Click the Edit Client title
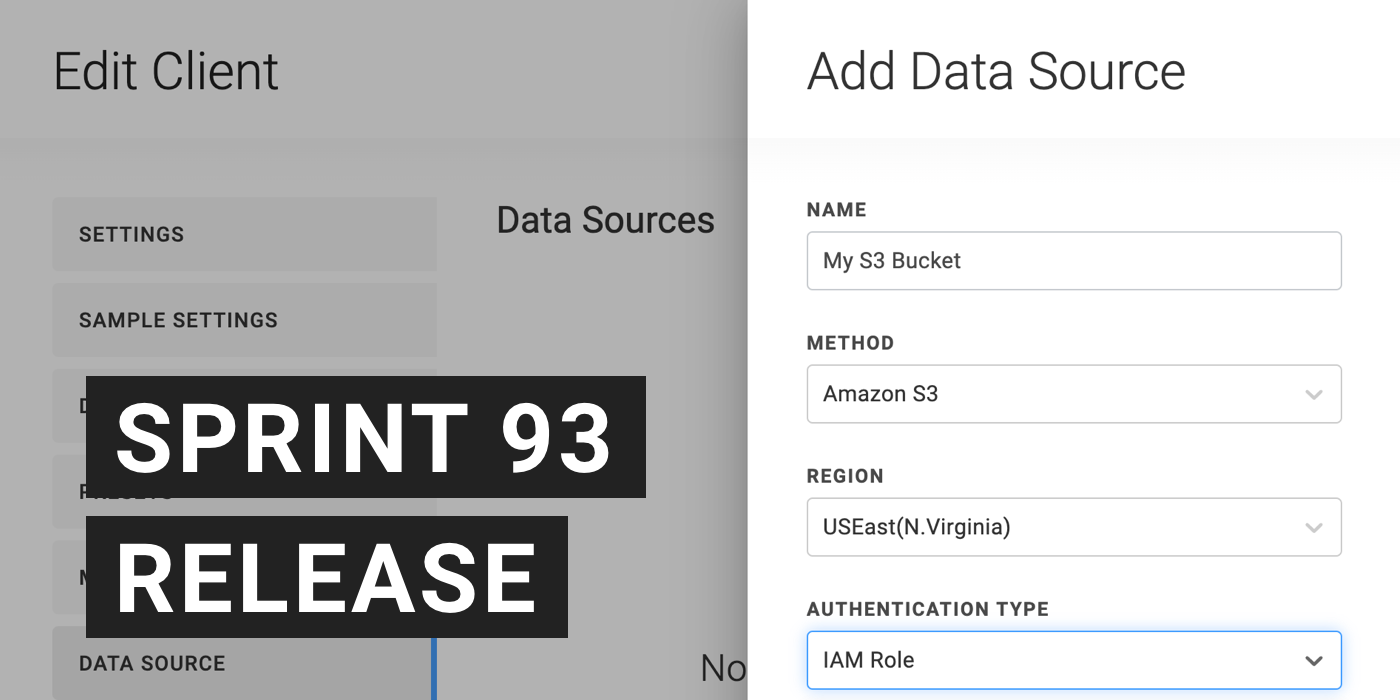This screenshot has width=1400, height=700. (x=167, y=70)
